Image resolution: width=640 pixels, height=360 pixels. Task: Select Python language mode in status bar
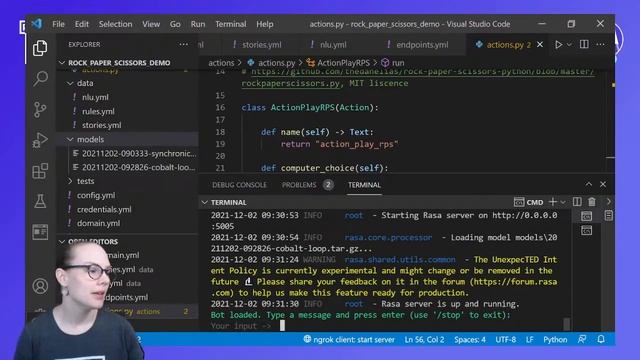555,340
